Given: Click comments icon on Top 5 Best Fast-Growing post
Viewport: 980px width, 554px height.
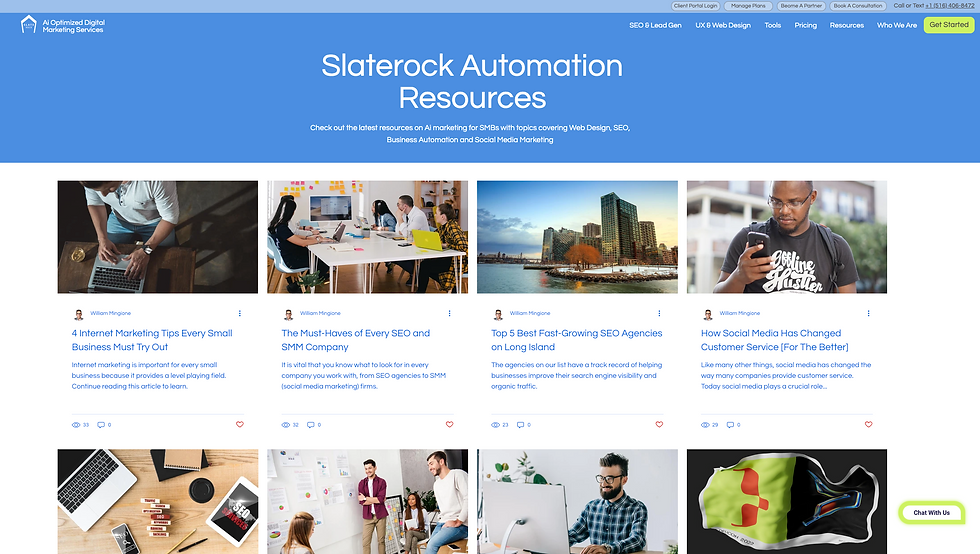Looking at the screenshot, I should coord(520,425).
